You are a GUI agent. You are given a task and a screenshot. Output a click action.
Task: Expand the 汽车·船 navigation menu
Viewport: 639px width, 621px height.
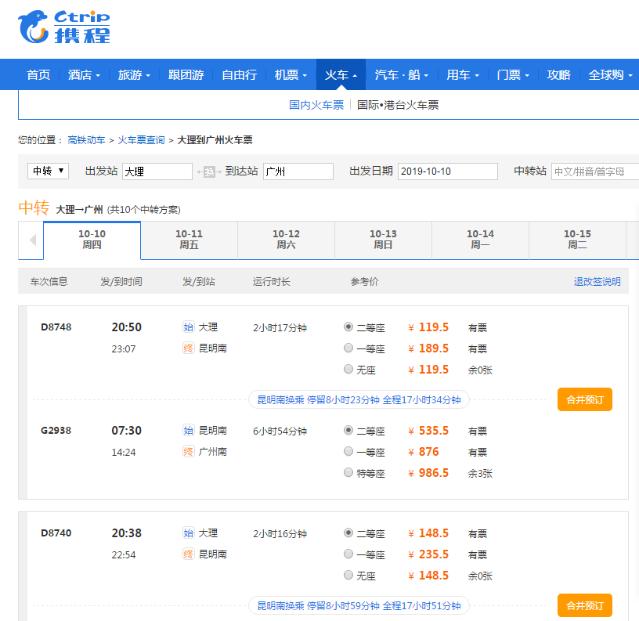coord(401,75)
